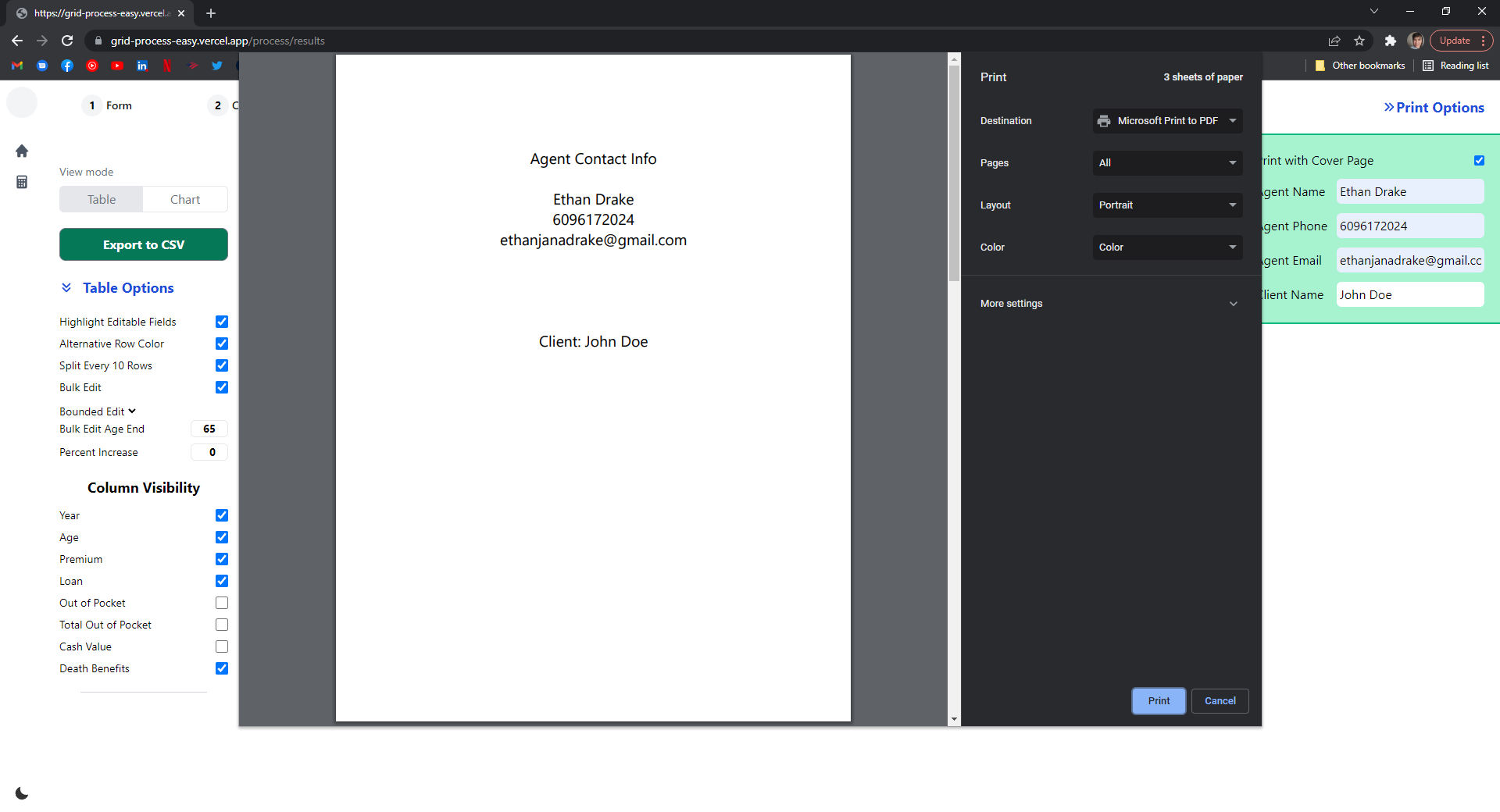Viewport: 1500px width, 812px height.
Task: Open the Layout Portrait dropdown
Action: pos(1167,205)
